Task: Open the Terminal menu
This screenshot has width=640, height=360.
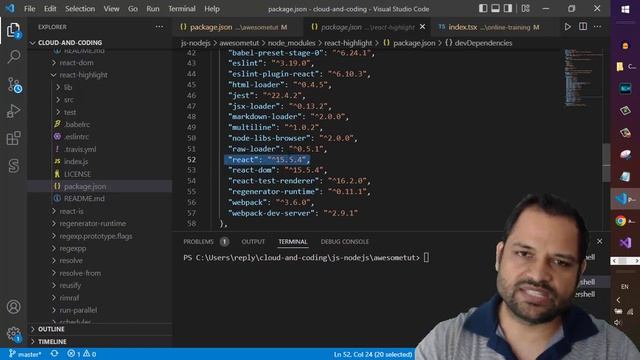Action: click(x=182, y=9)
